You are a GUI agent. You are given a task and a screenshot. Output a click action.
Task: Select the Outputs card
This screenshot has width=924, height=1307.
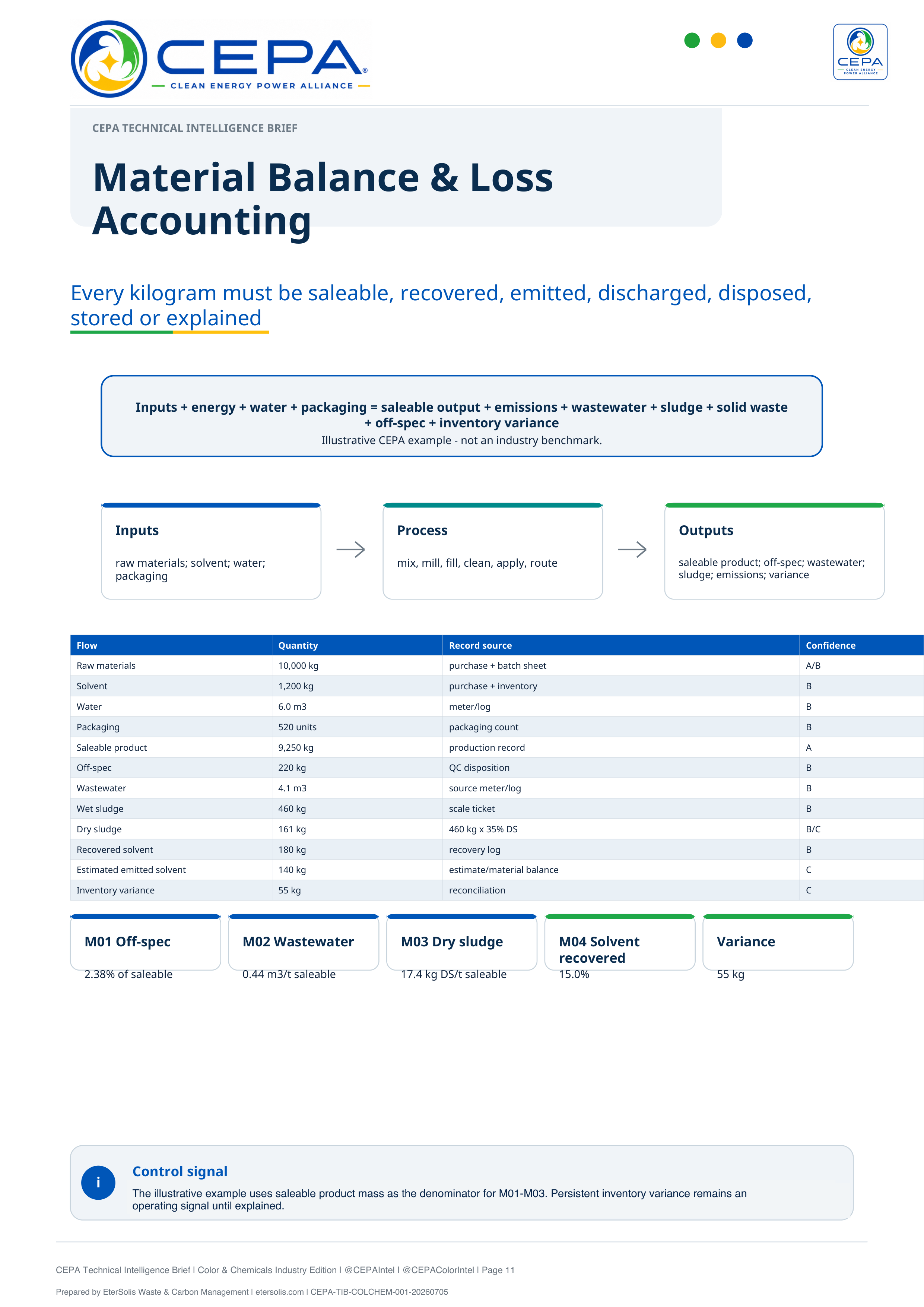point(774,551)
